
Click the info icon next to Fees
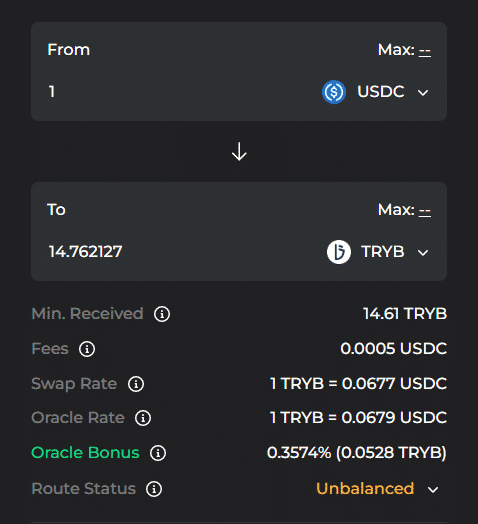pyautogui.click(x=87, y=349)
